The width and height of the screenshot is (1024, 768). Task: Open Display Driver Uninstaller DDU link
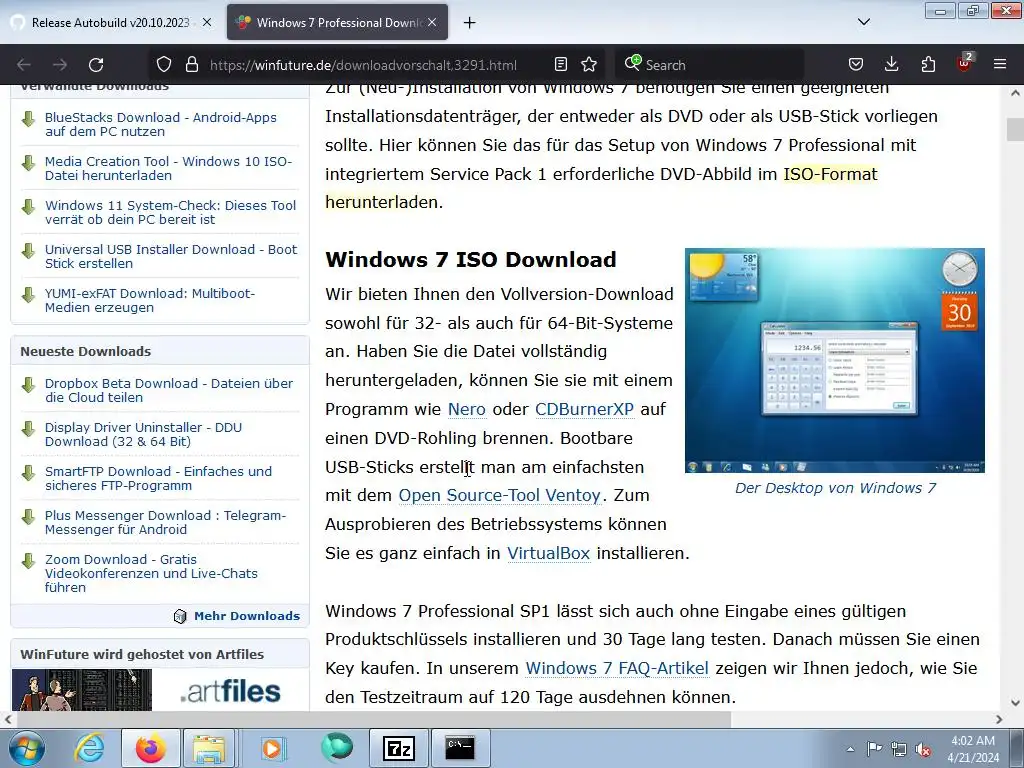pos(144,434)
